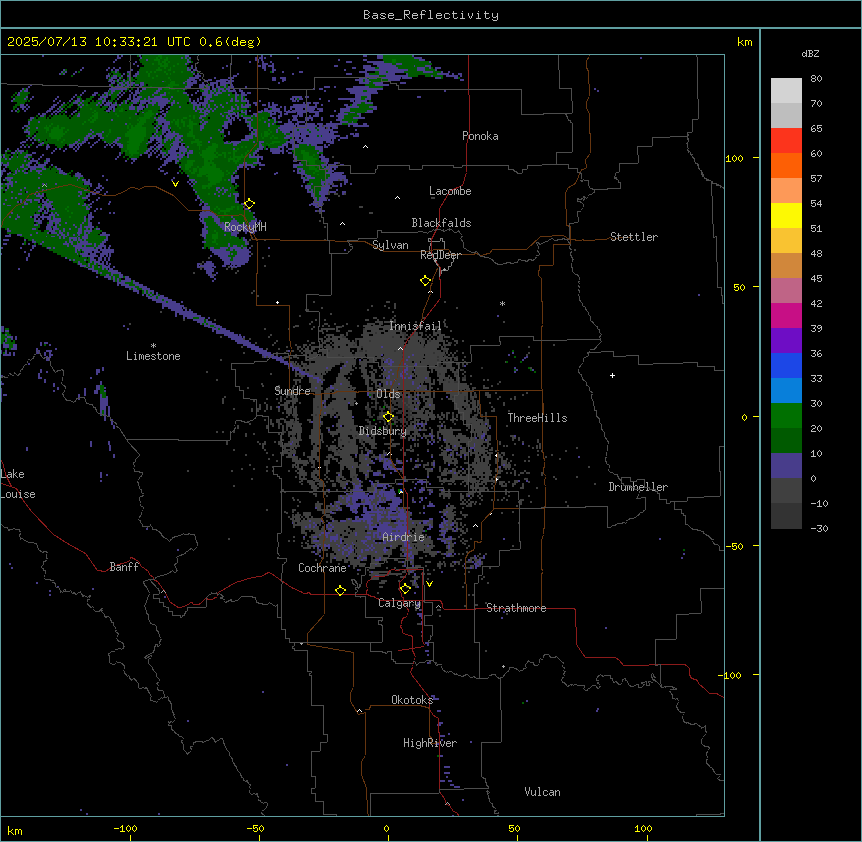
Task: Click the Limestone label
Action: (x=153, y=356)
